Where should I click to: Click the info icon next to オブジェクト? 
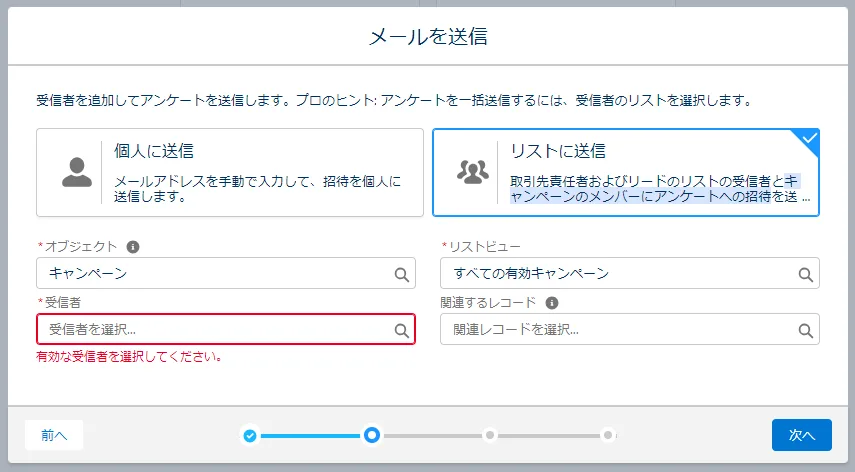(133, 246)
